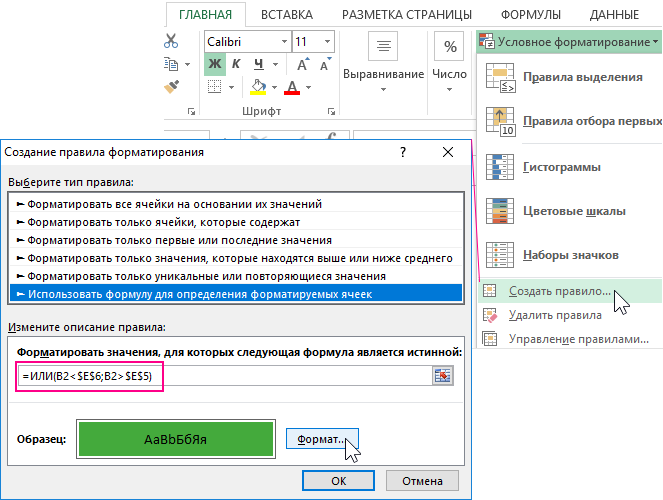Switch to the ГЛАВНАЯ tab
This screenshot has height=500, width=663.
coord(205,15)
